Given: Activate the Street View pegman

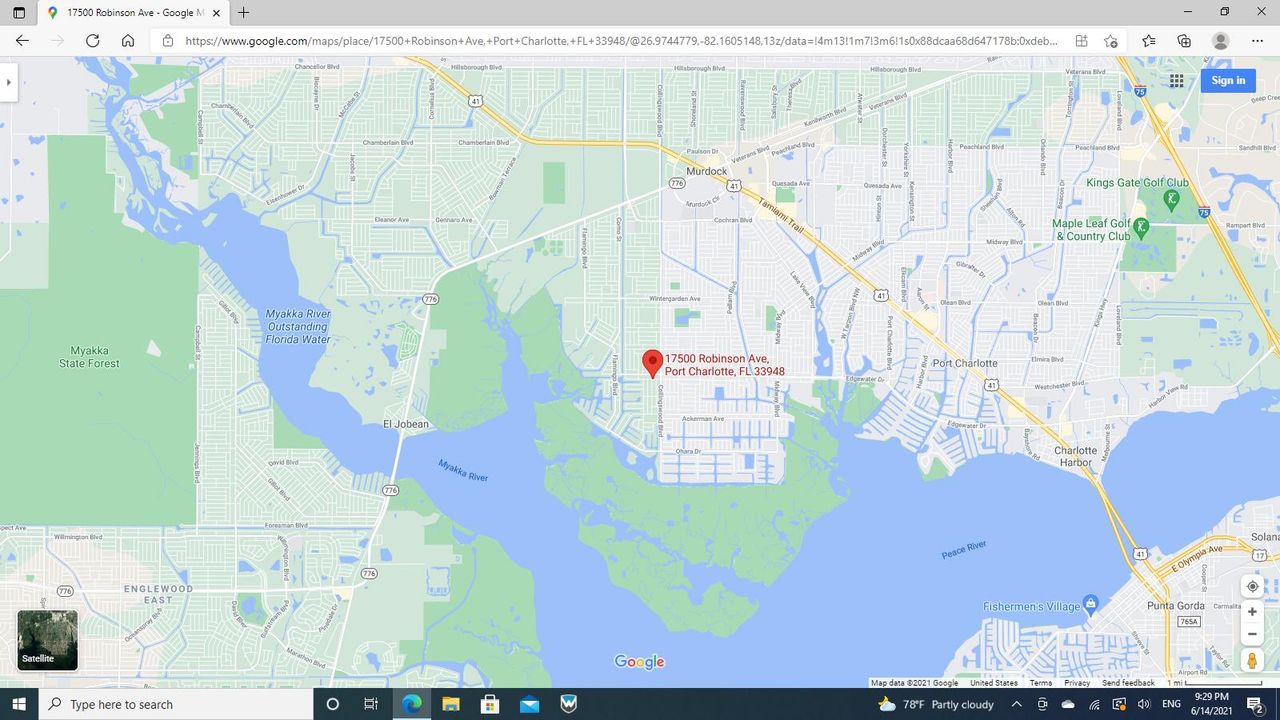Looking at the screenshot, I should (1252, 661).
